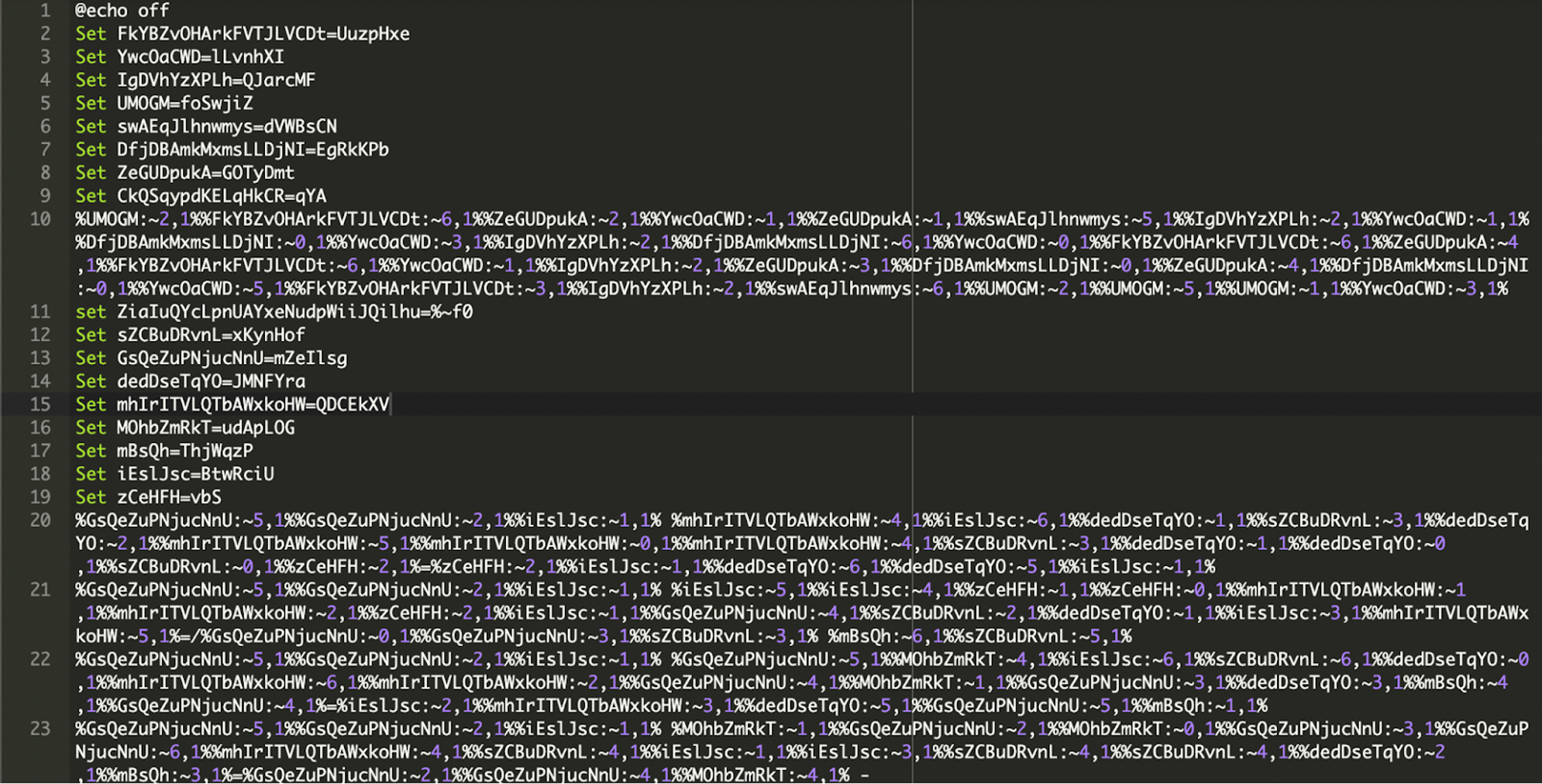Click 'MOhbZmRkT=udApLOG' on line 16

point(205,427)
